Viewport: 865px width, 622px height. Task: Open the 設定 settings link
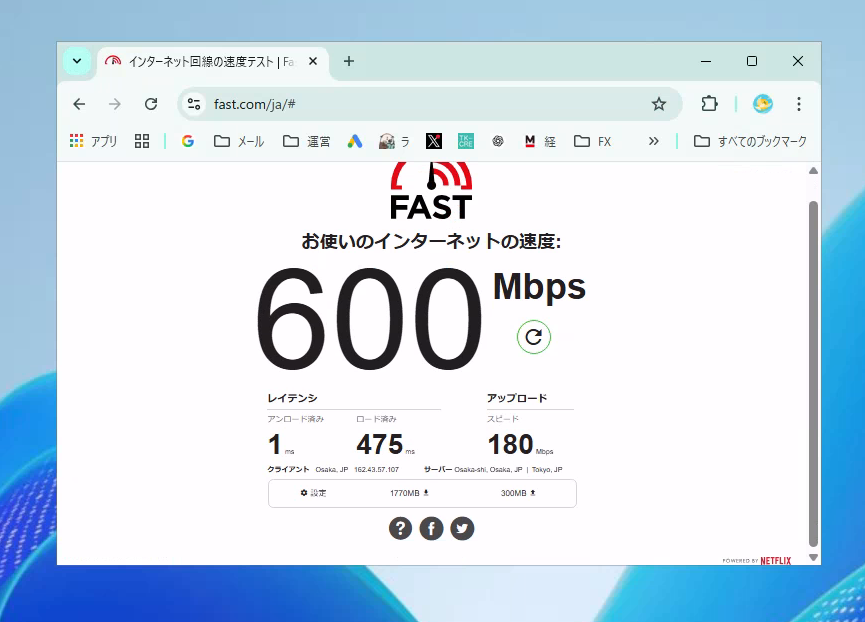pos(314,493)
